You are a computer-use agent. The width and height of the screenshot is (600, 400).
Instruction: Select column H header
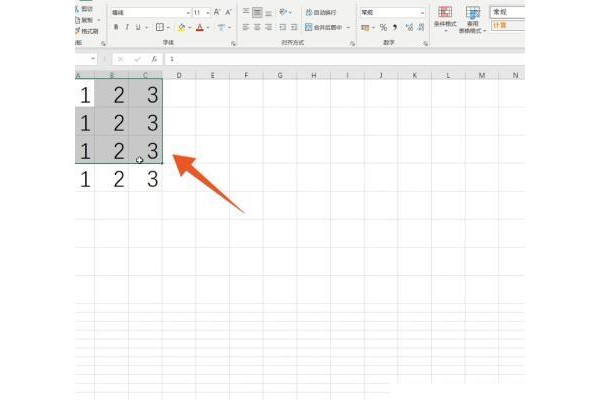[x=313, y=75]
